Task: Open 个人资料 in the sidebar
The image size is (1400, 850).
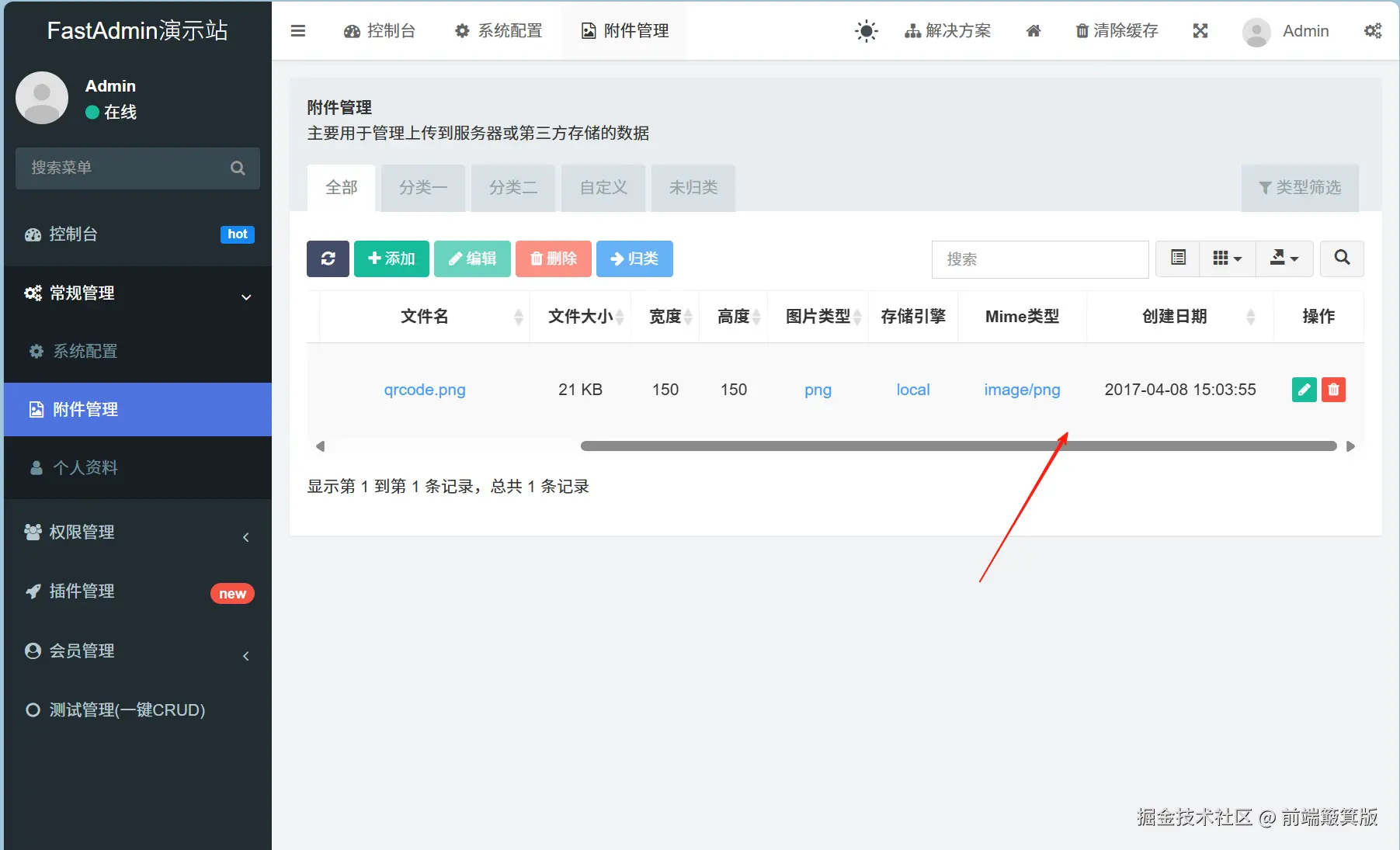Action: (x=137, y=468)
